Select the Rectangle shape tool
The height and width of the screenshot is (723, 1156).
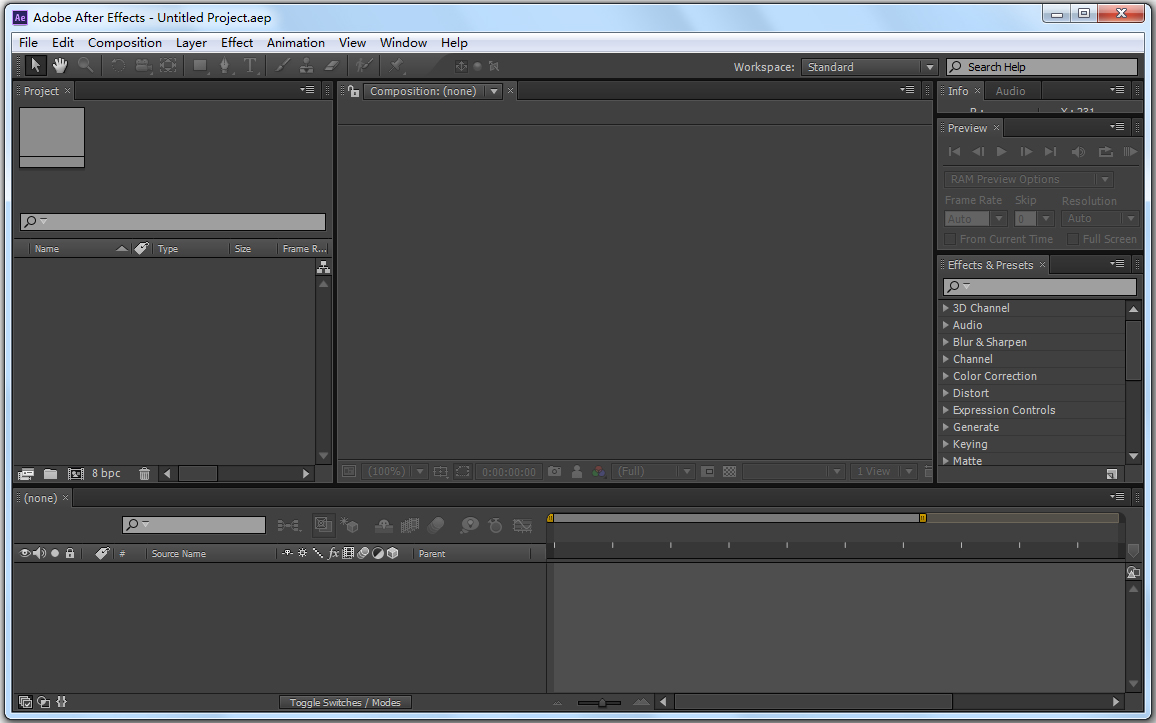point(200,66)
